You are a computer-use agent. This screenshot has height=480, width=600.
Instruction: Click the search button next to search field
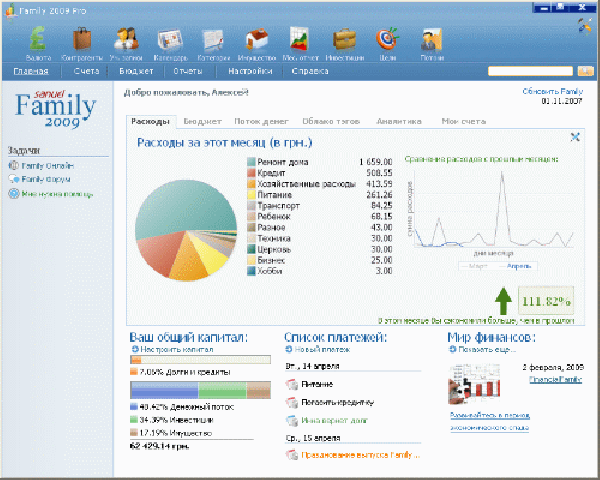pos(585,71)
